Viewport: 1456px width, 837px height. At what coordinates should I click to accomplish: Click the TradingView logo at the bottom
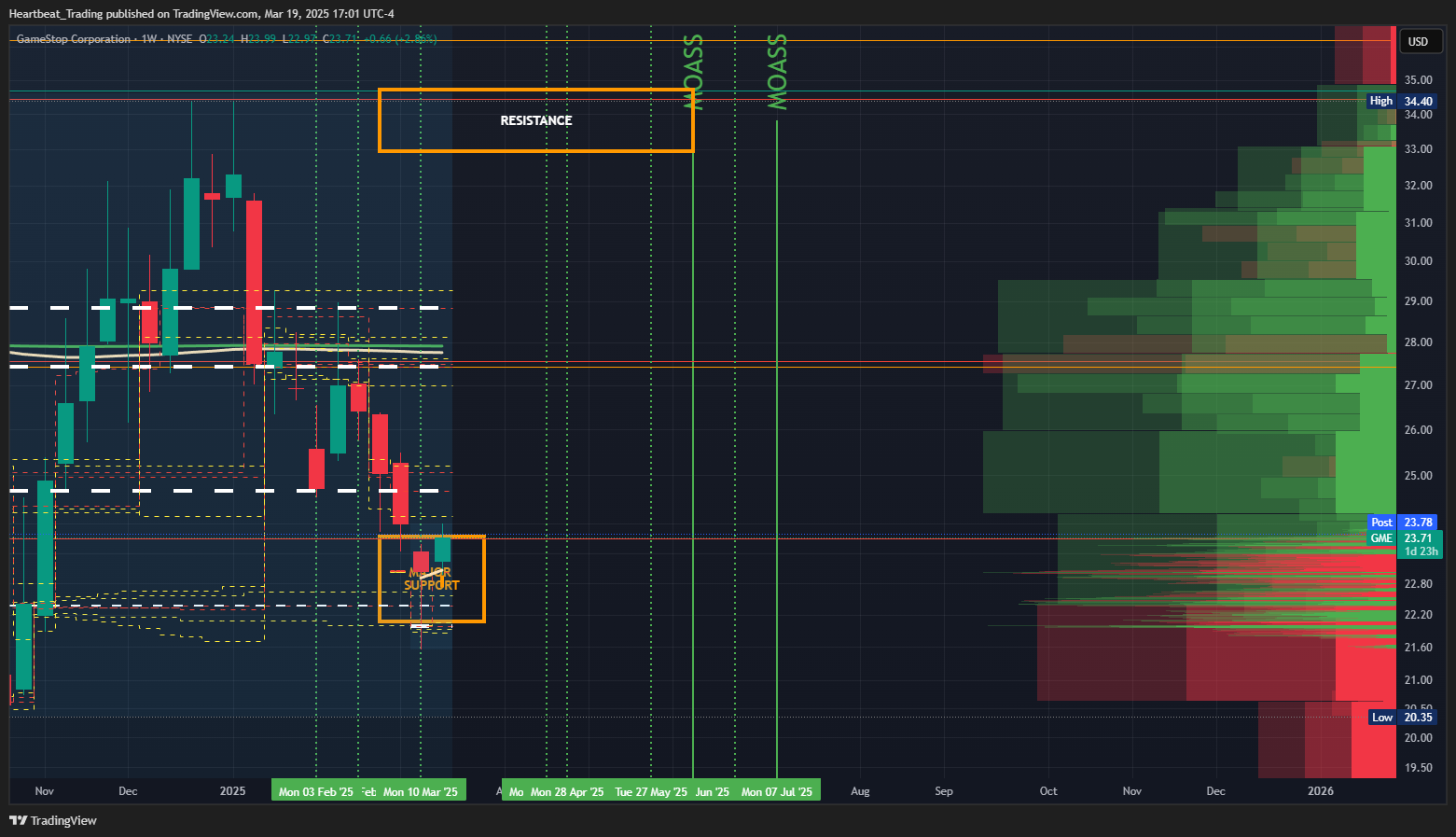point(53,820)
